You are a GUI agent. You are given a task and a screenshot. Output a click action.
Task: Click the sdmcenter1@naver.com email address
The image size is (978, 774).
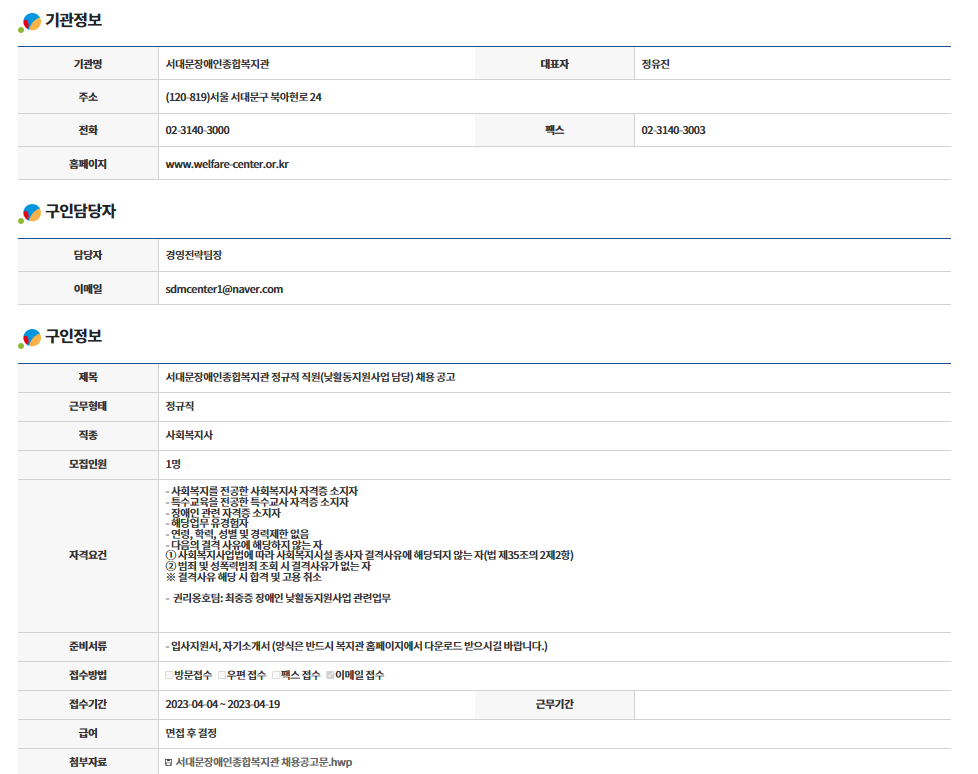point(224,289)
